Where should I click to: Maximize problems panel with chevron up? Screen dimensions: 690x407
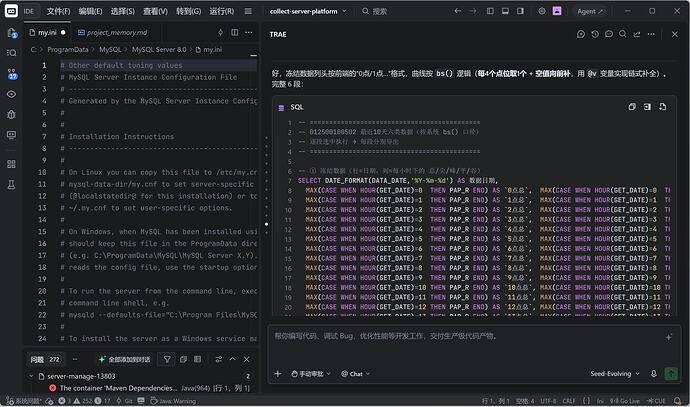point(232,359)
